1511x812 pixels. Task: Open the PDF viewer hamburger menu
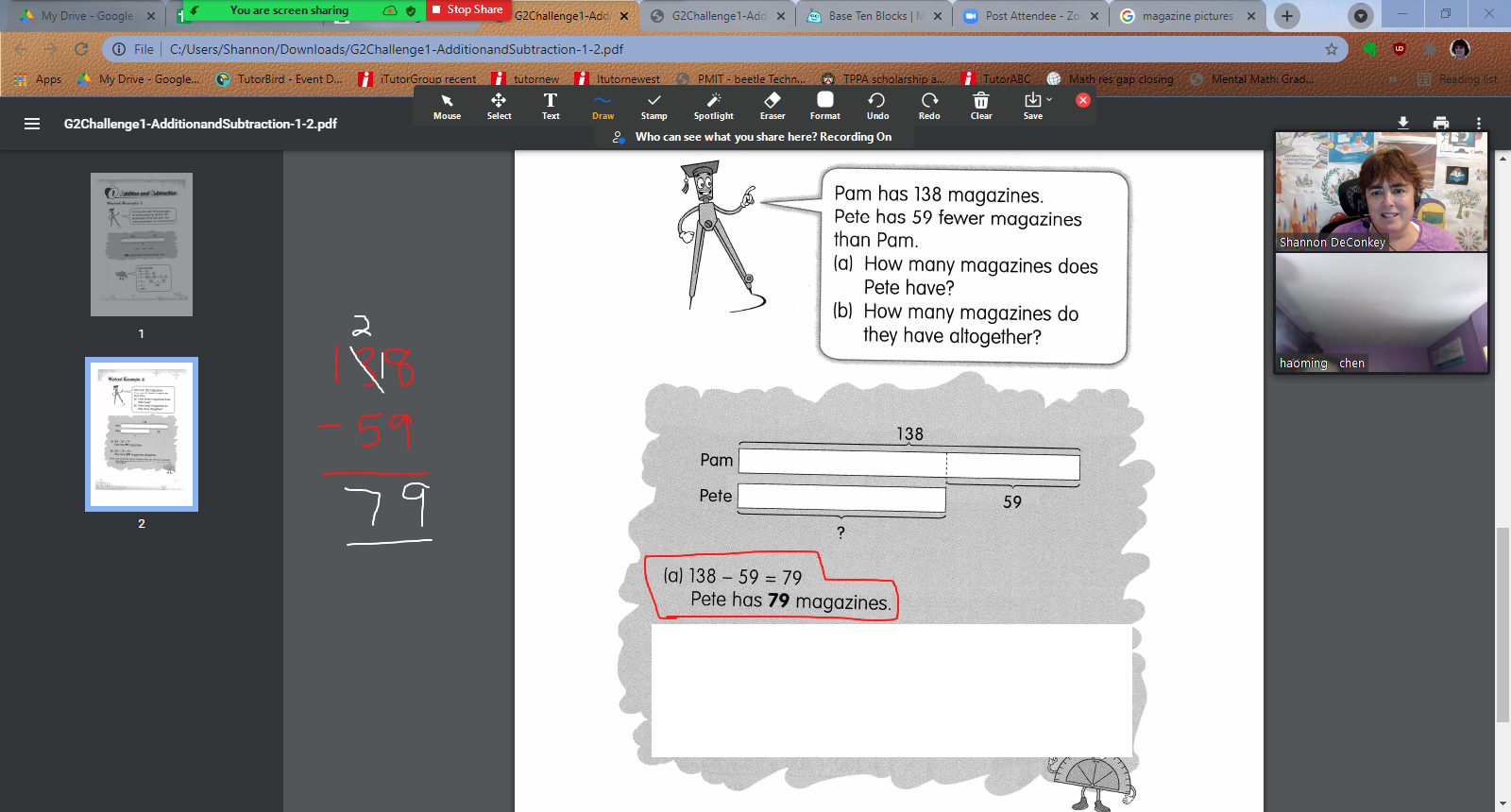[x=32, y=124]
